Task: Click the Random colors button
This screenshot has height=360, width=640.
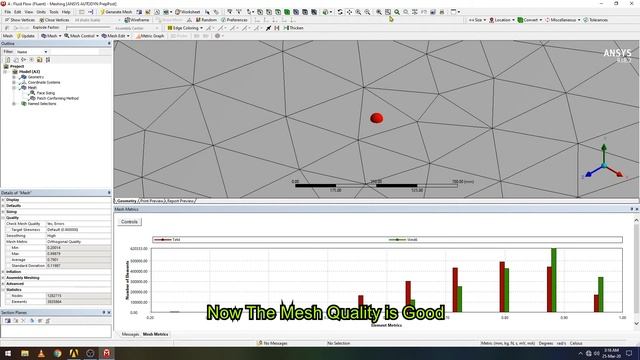Action: click(x=206, y=20)
